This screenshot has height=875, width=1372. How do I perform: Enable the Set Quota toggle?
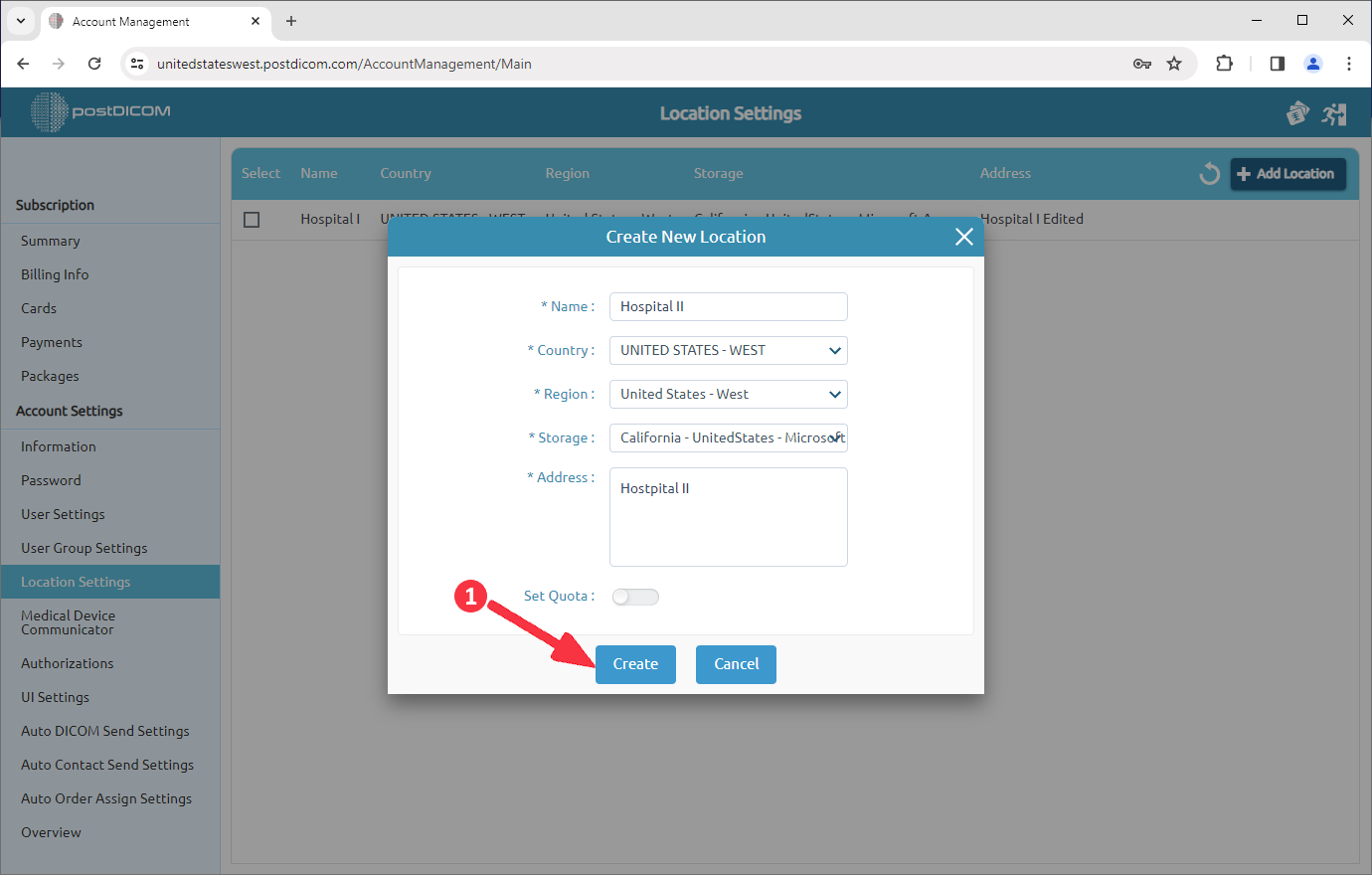click(x=634, y=597)
